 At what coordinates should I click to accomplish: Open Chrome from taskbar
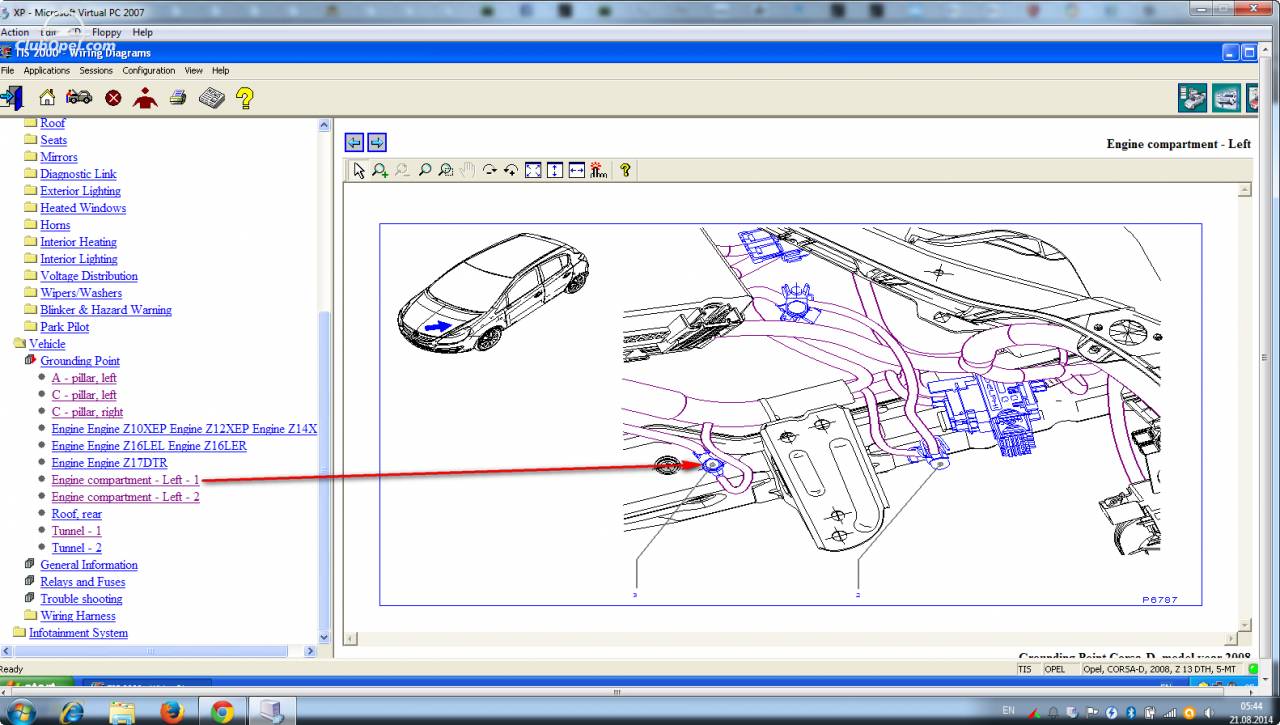coord(222,712)
